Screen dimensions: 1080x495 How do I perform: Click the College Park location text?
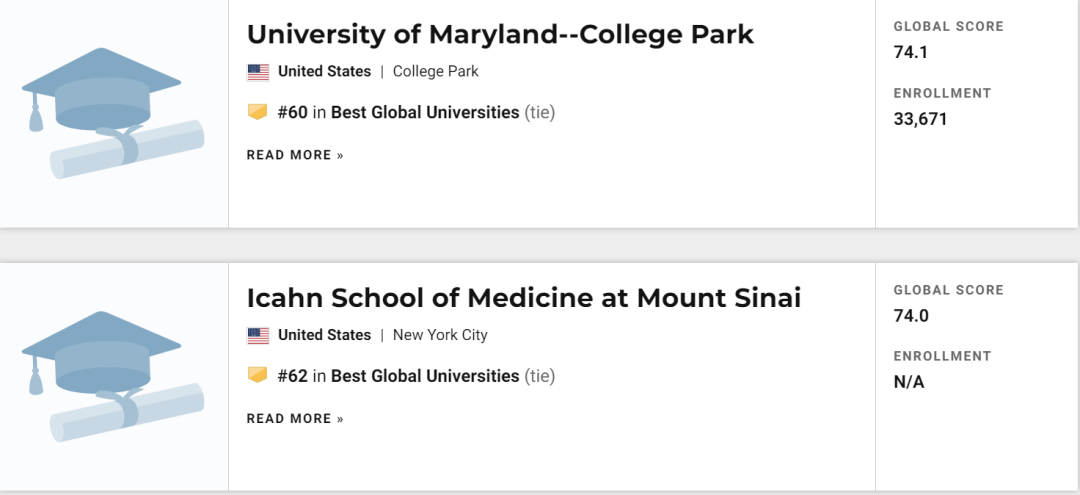(x=435, y=72)
